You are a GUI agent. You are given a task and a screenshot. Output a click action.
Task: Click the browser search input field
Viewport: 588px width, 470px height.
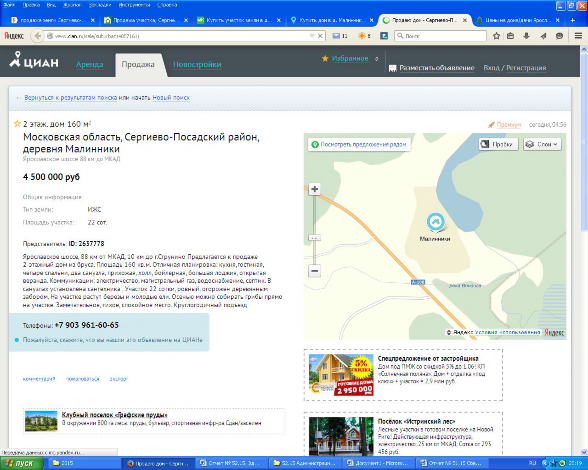[x=441, y=36]
